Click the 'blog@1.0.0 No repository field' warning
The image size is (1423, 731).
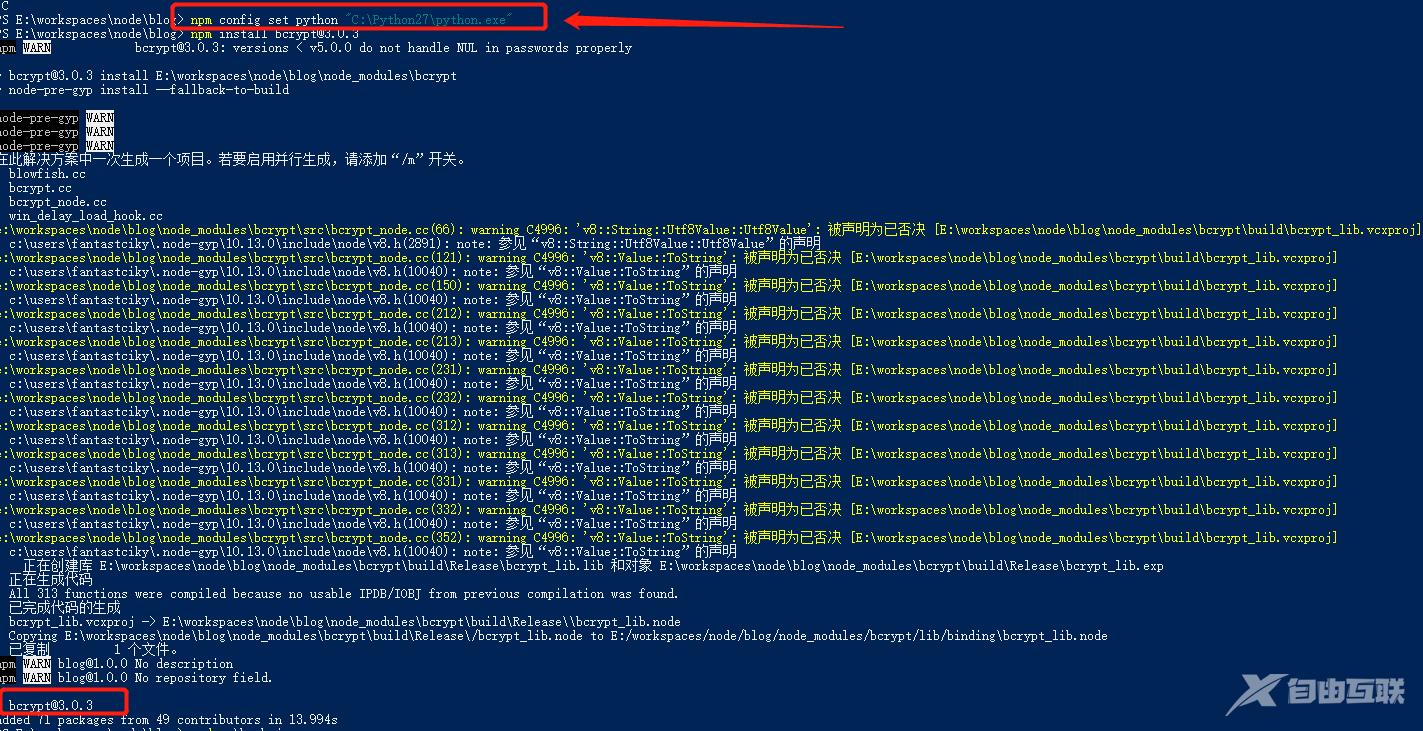[x=136, y=678]
